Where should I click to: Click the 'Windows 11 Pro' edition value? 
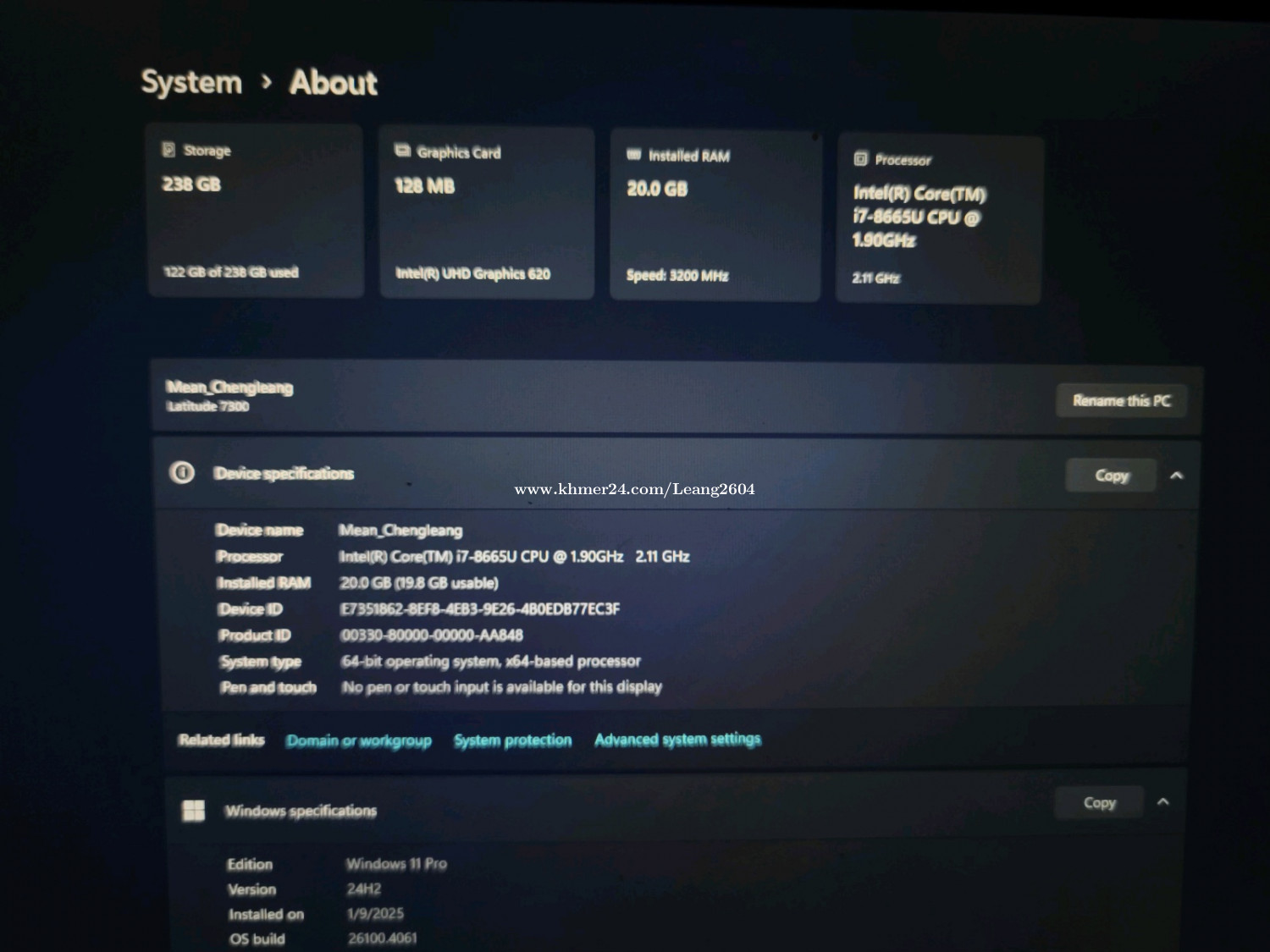click(396, 864)
